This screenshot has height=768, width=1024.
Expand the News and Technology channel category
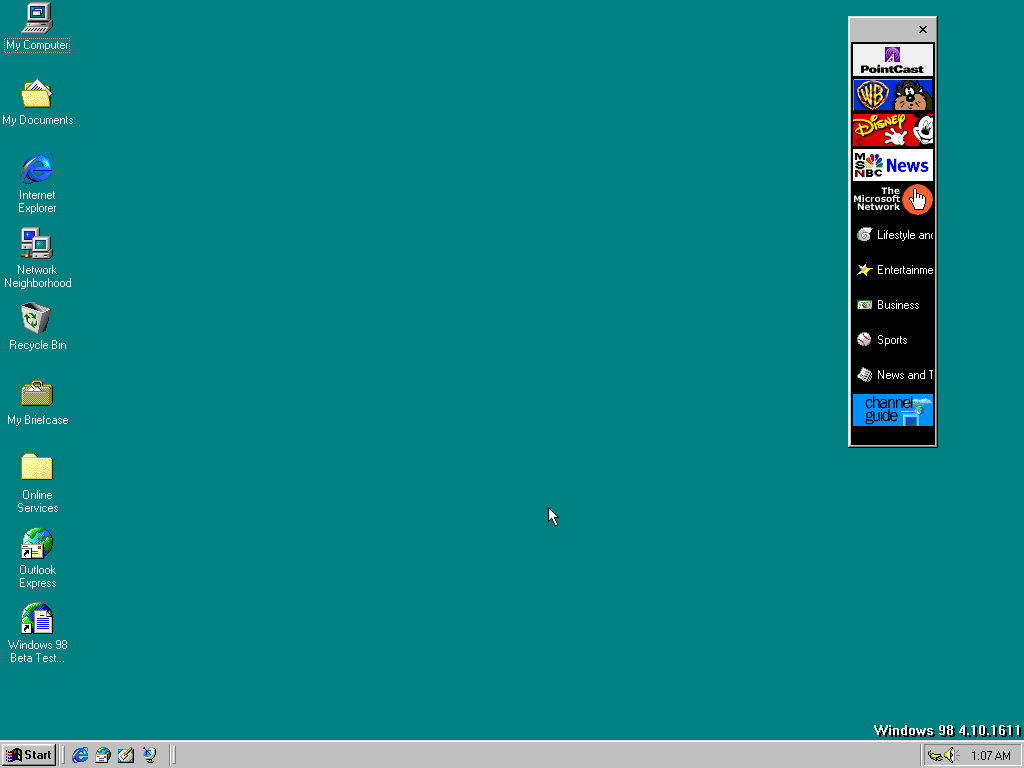click(x=893, y=375)
